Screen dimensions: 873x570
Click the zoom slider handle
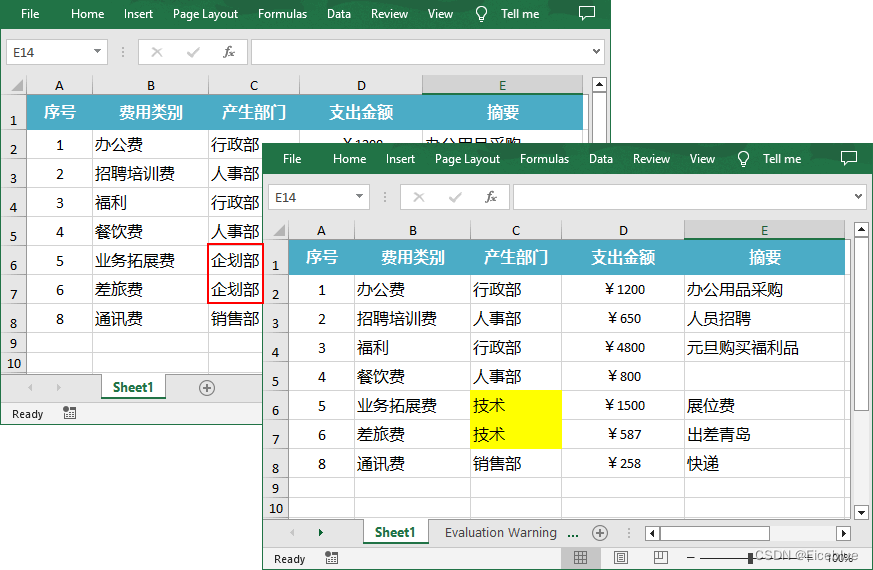(751, 557)
